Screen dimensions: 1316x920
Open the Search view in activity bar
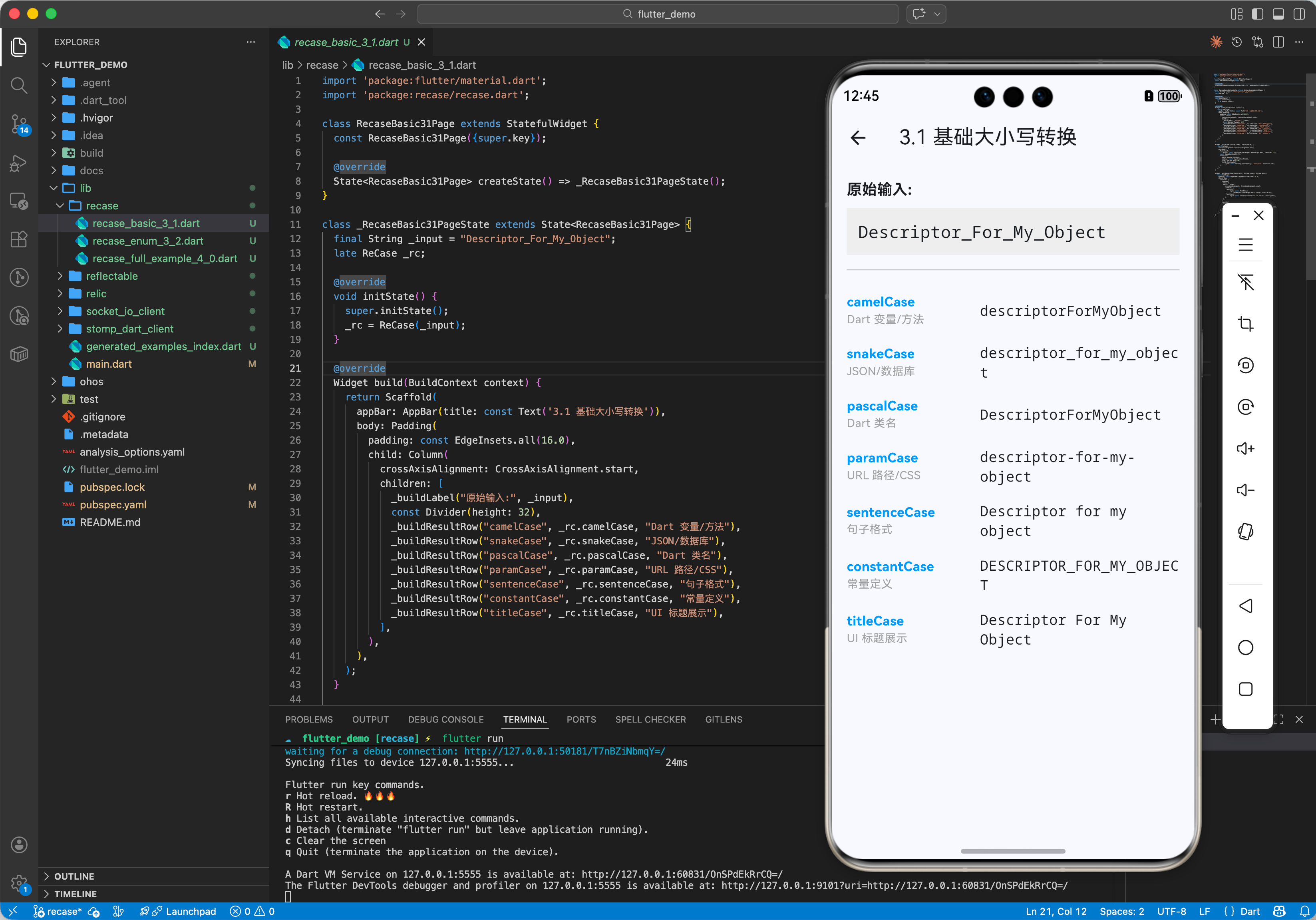coord(19,86)
